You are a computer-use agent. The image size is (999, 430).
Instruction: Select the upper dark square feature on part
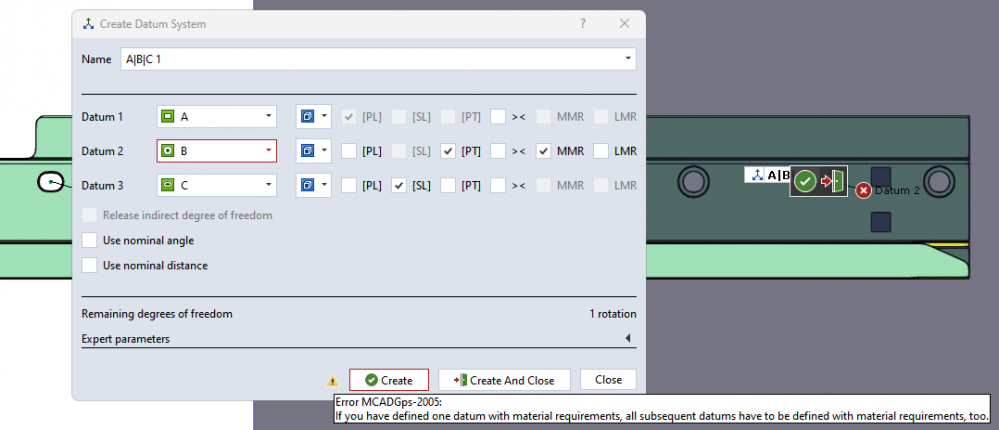coord(880,176)
